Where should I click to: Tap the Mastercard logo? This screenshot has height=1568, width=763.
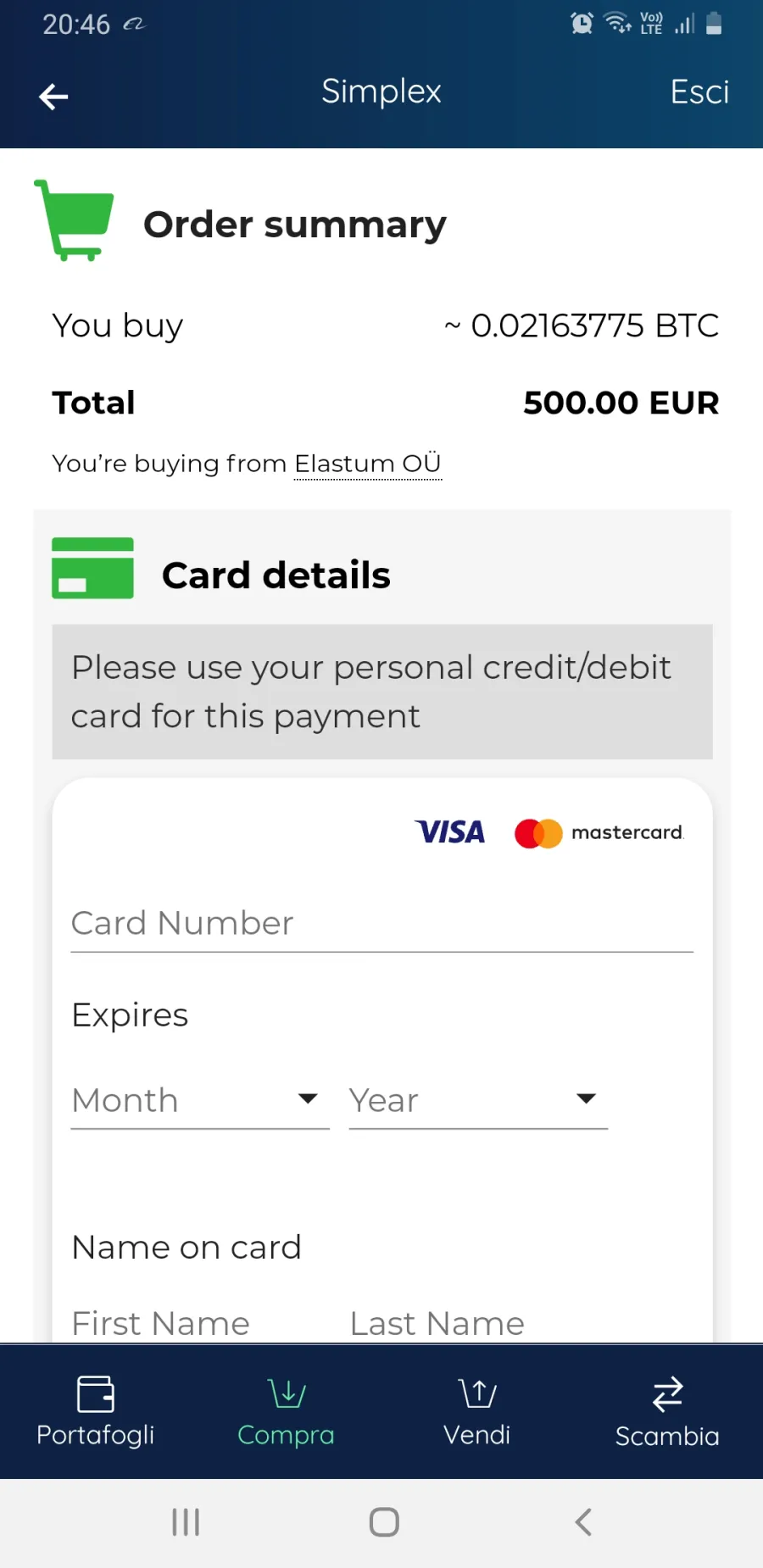click(599, 833)
